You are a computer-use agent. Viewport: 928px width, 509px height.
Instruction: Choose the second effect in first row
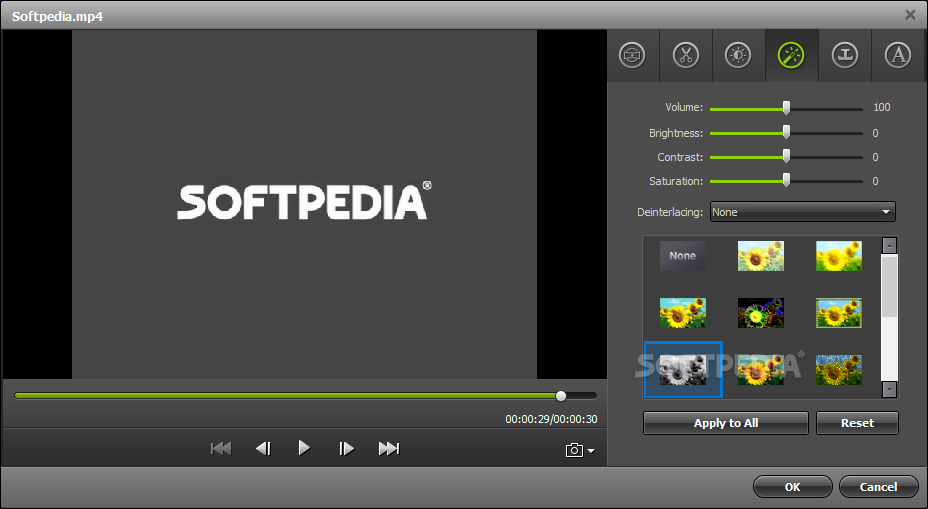(x=761, y=256)
